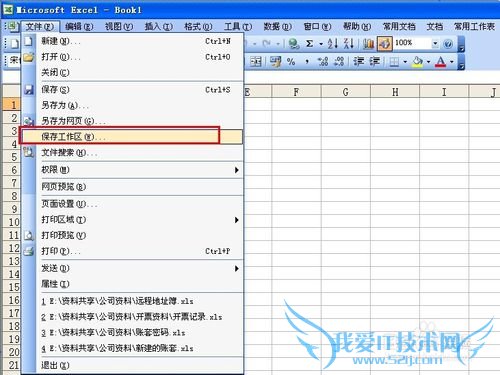This screenshot has height=375, width=500.
Task: Open Standard toolbar options arrow
Action: click(x=461, y=44)
